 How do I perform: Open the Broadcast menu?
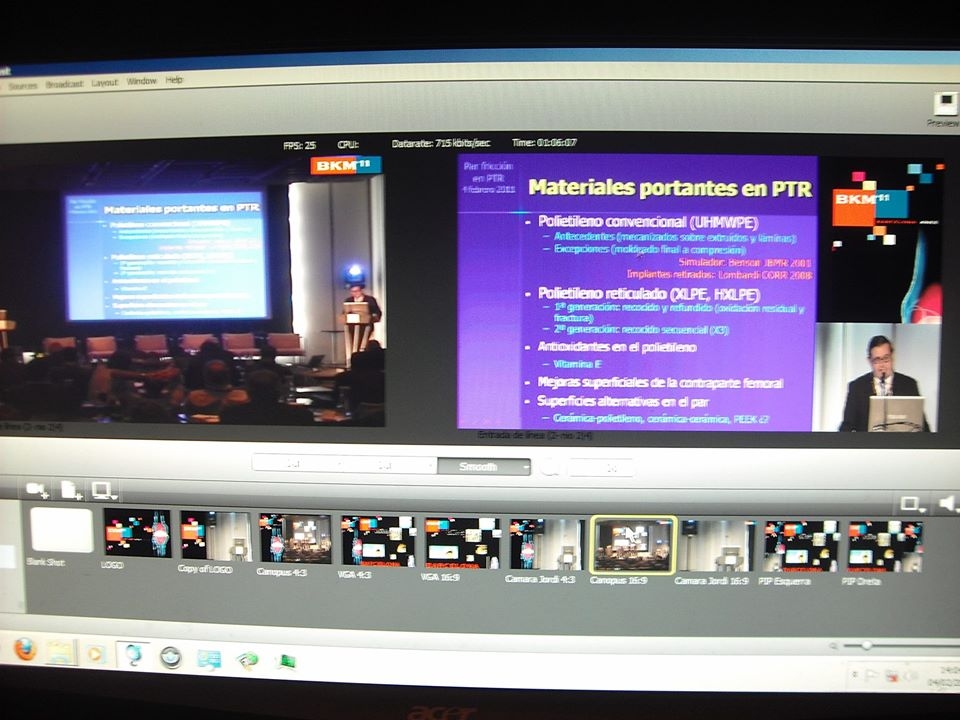click(x=64, y=84)
